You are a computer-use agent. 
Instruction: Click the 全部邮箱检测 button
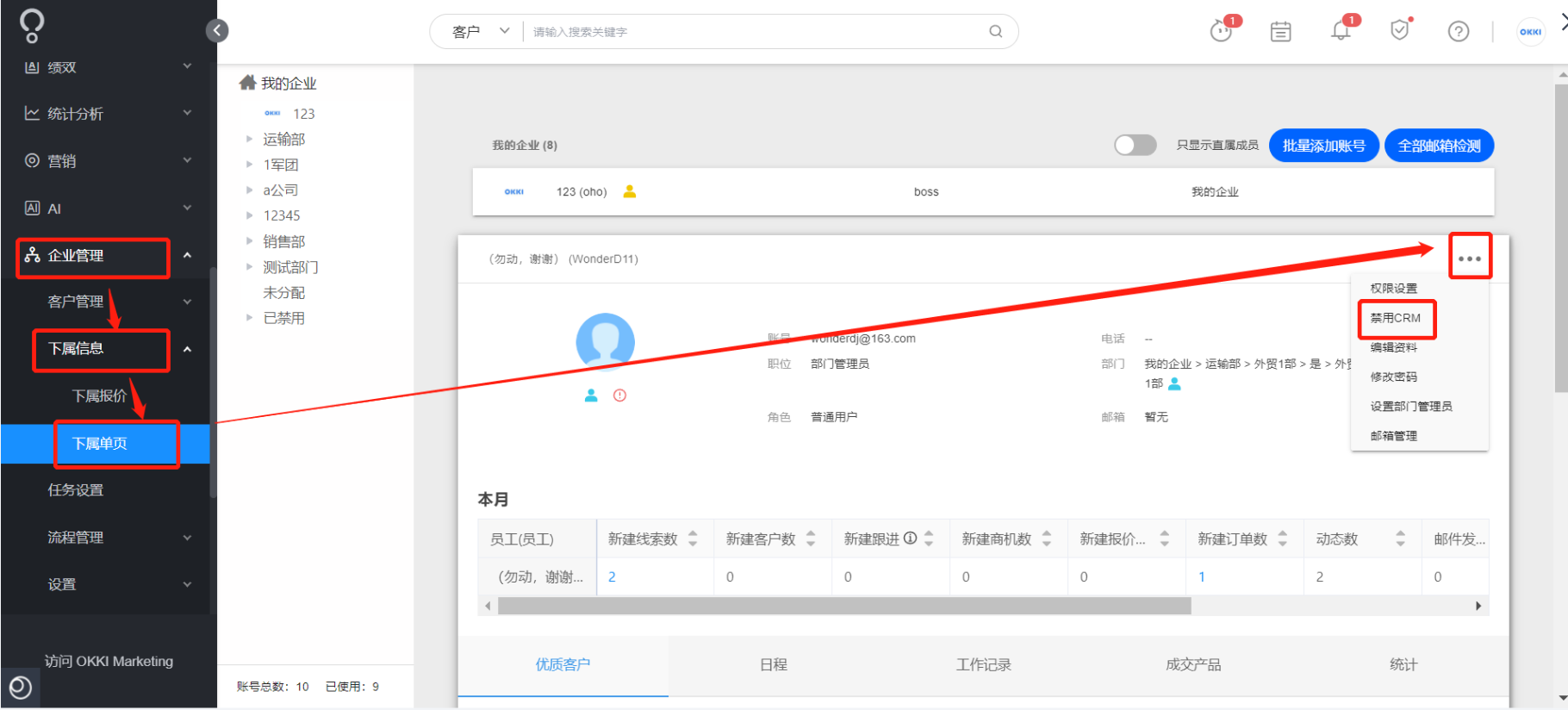[1440, 146]
